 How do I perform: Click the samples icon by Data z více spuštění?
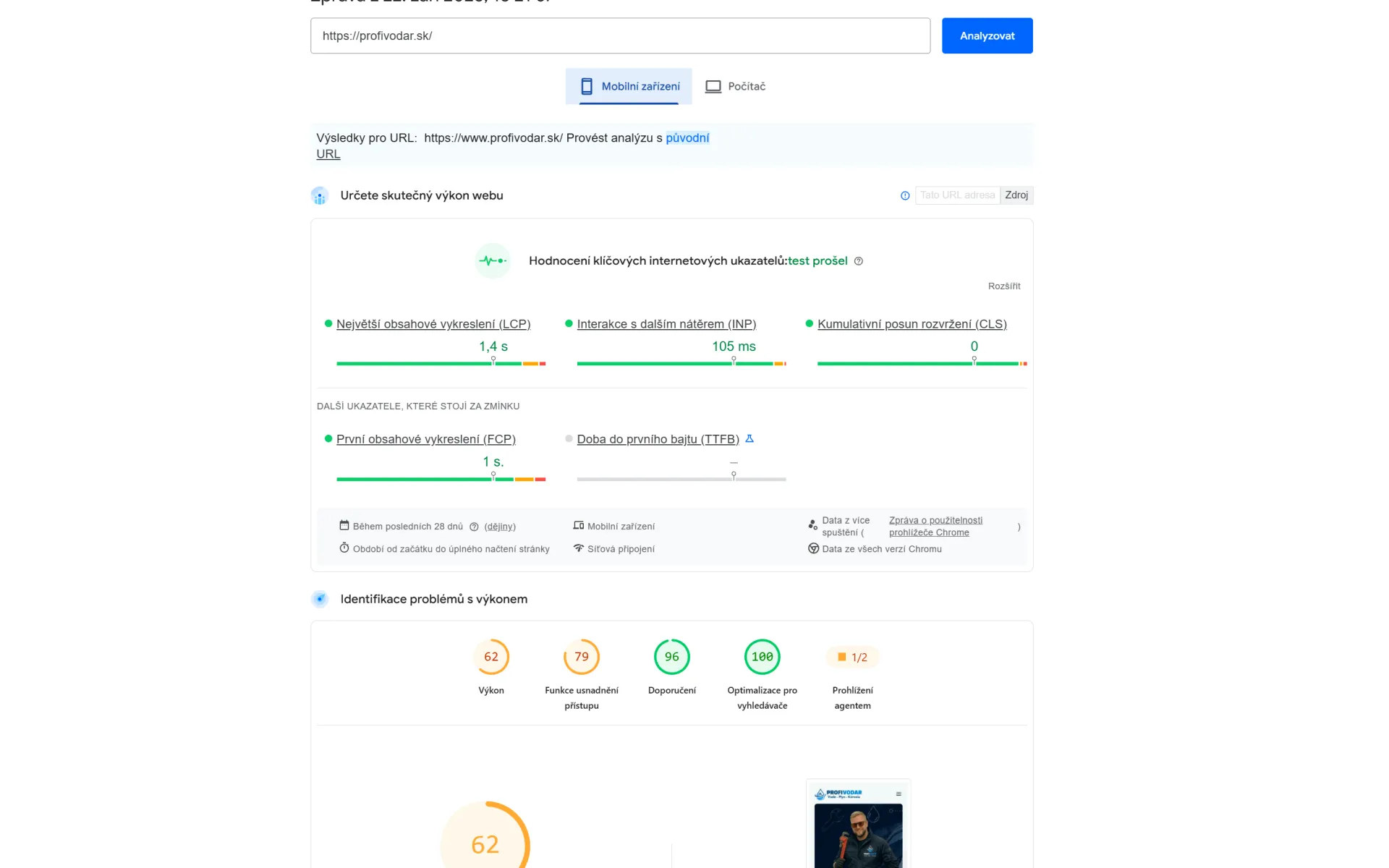click(813, 525)
